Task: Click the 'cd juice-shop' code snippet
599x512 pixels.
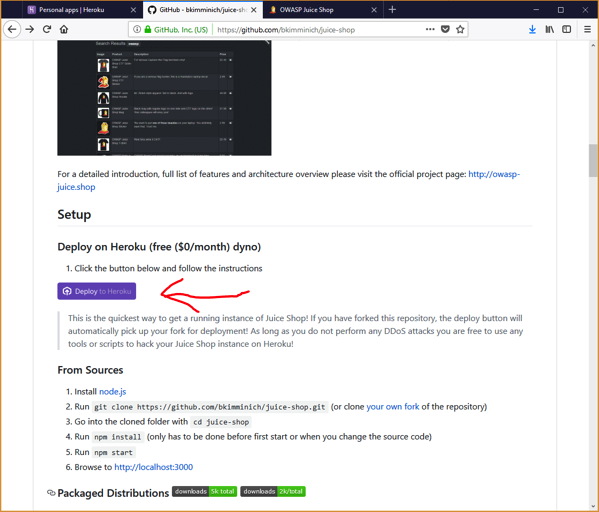Action: (221, 422)
